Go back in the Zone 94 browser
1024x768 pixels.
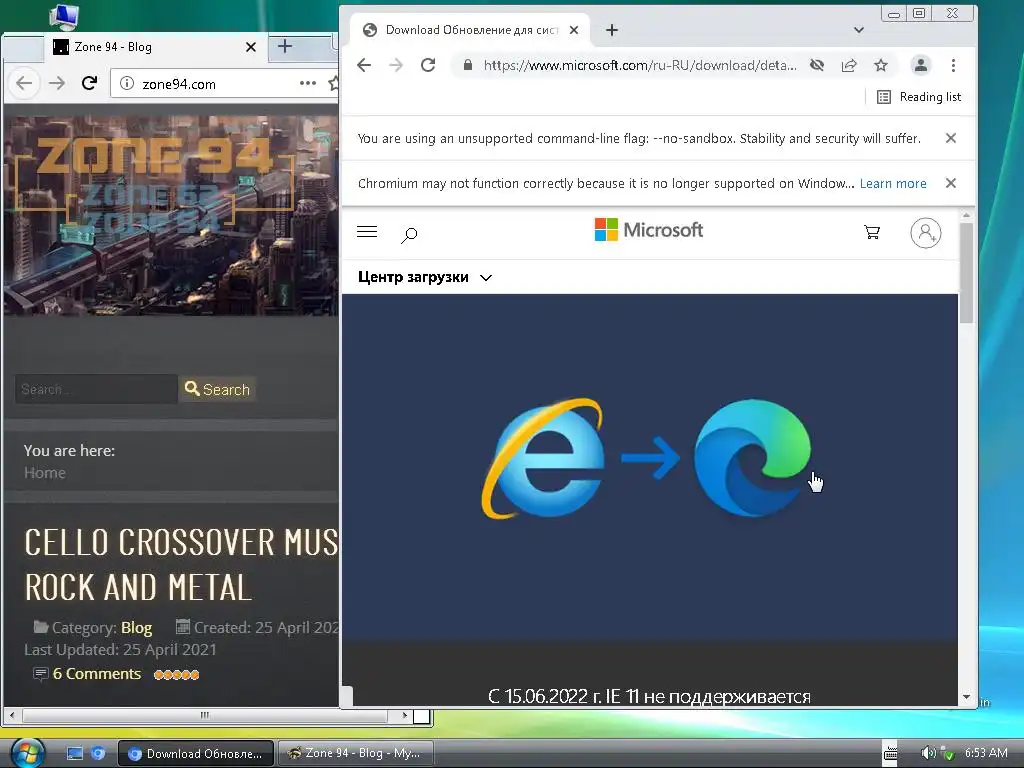[x=24, y=83]
